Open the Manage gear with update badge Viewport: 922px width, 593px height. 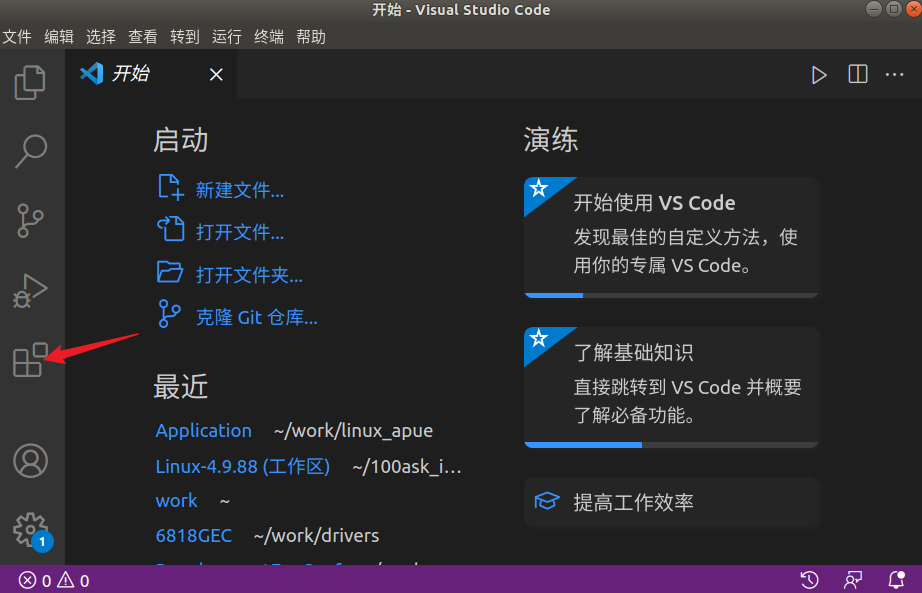32,531
